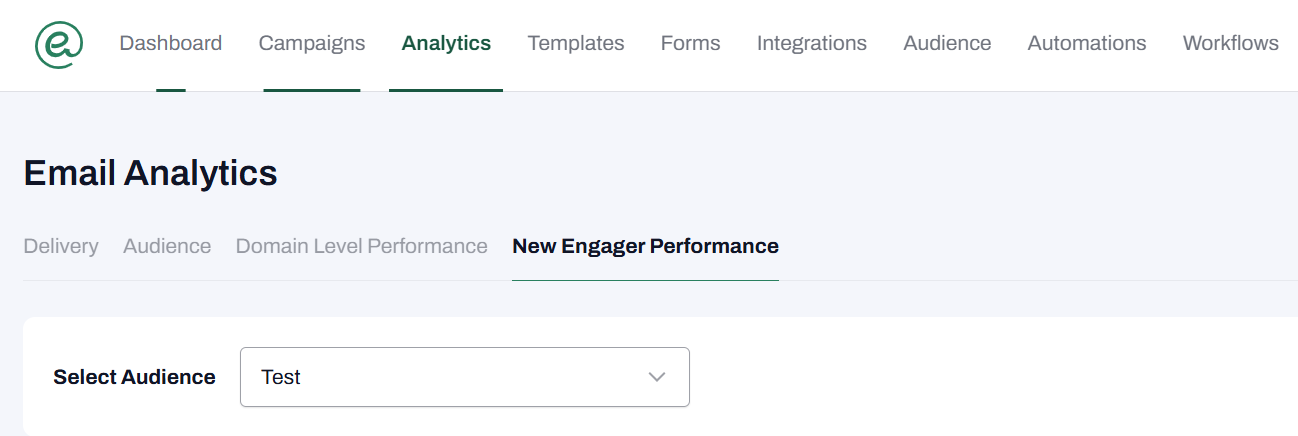Screen dimensions: 1298x436
Task: Open the Domain Level Performance tab
Action: click(x=361, y=246)
